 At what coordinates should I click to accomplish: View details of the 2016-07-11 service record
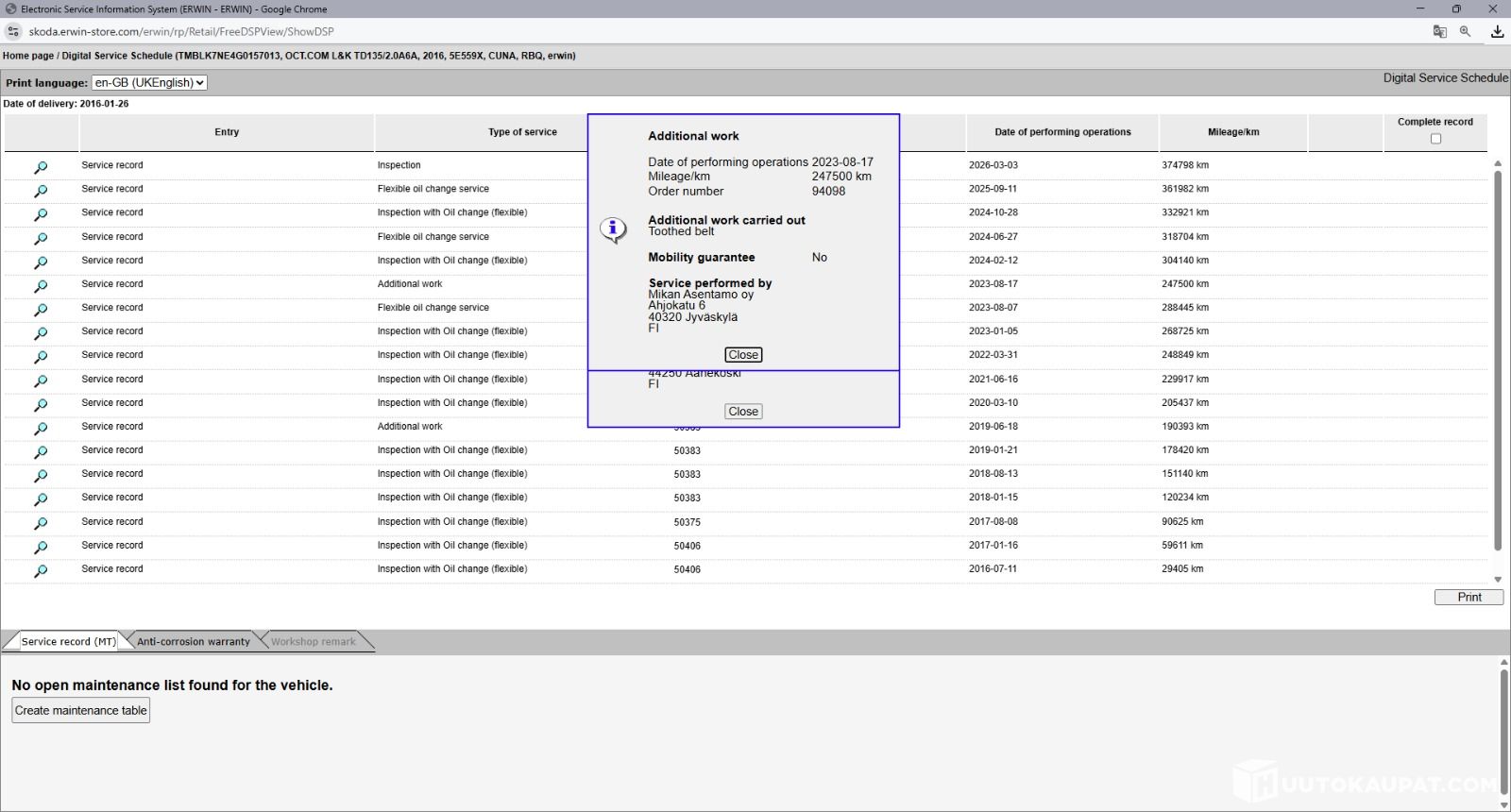tap(41, 571)
